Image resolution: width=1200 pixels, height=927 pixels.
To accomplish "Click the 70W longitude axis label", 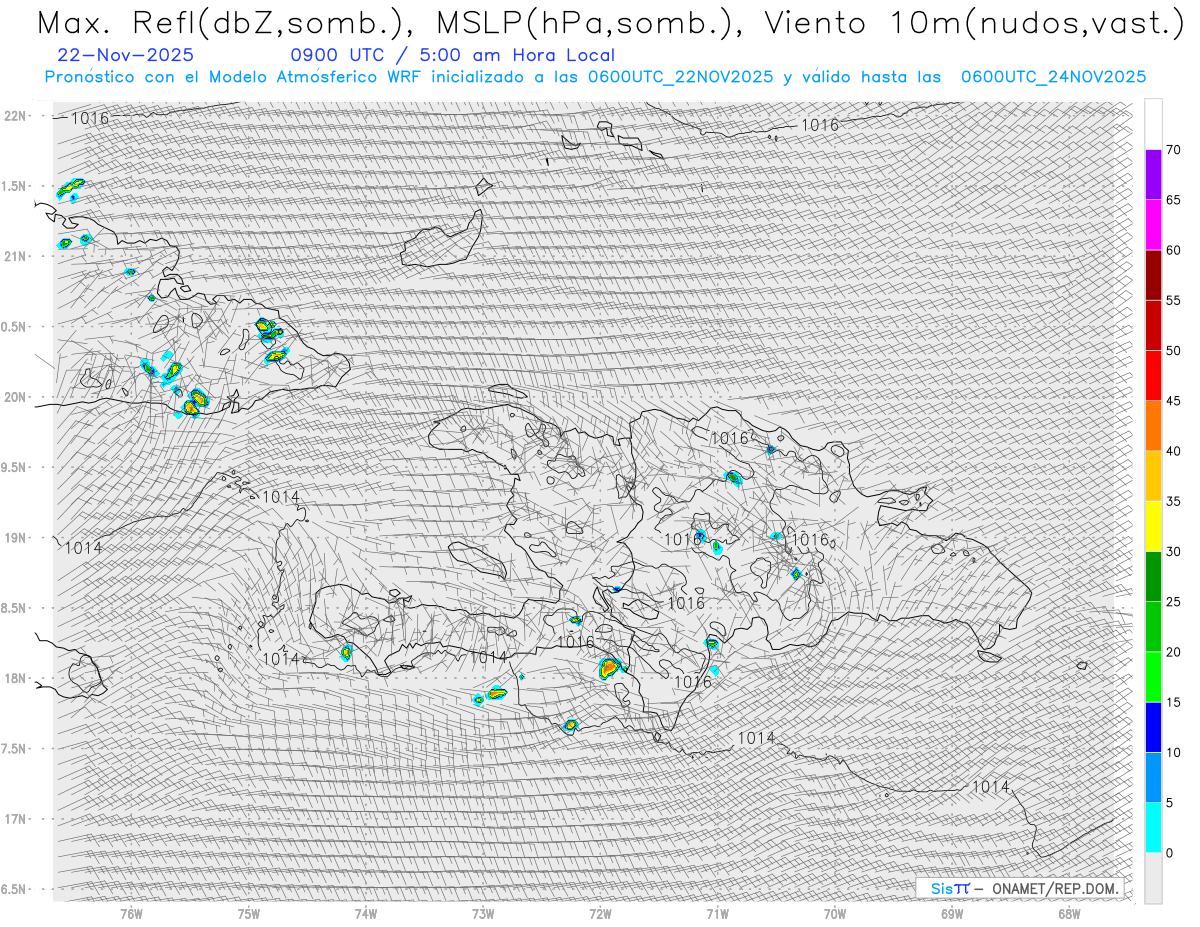I will 835,913.
